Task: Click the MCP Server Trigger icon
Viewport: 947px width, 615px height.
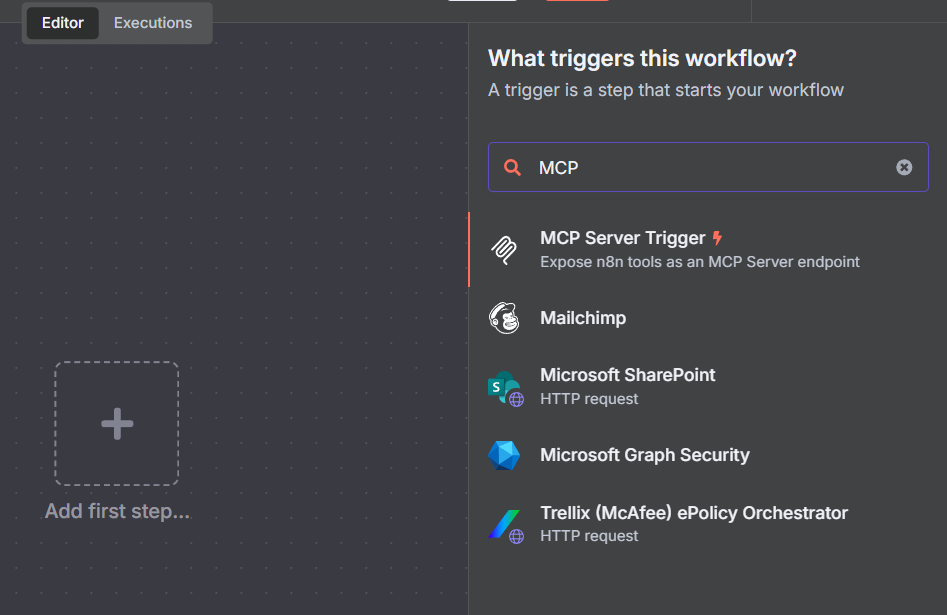Action: pos(504,250)
